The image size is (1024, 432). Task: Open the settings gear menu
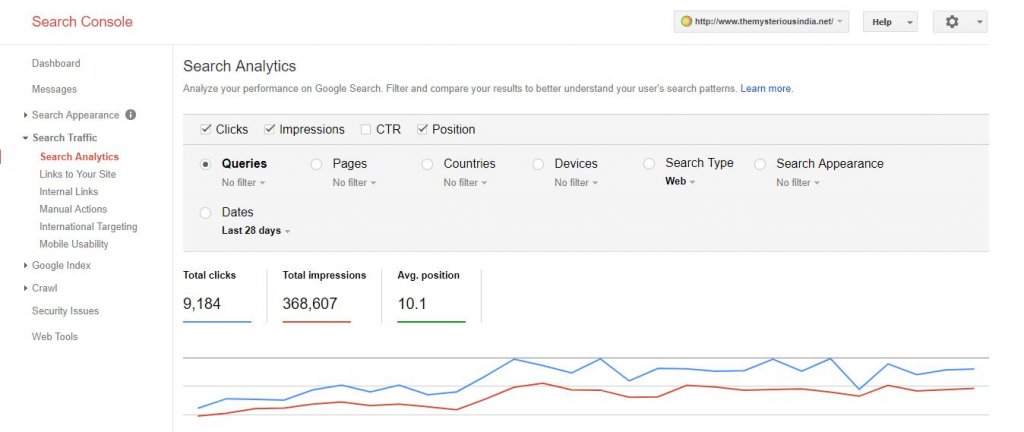(959, 22)
